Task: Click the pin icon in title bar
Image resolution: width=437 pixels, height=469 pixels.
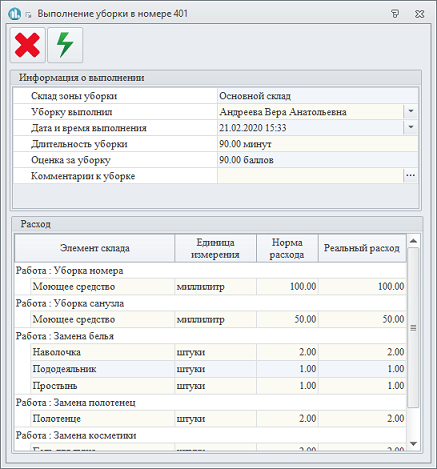Action: point(395,14)
